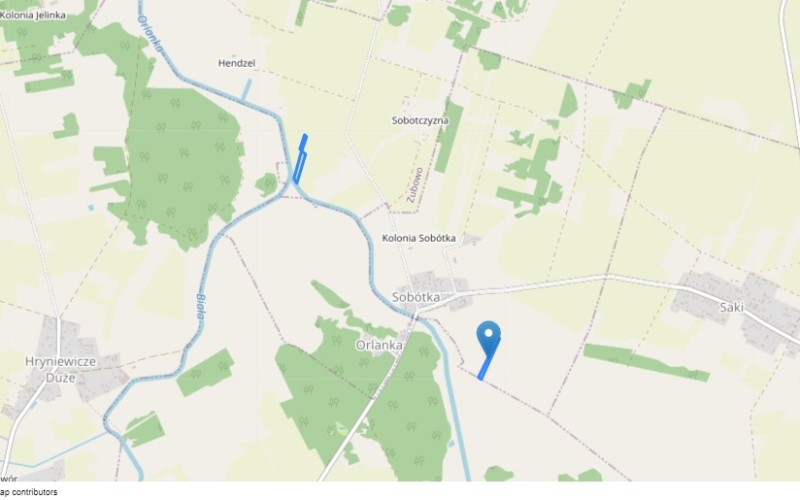800x500 pixels.
Task: Select the Sobotczyzna place label
Action: coord(420,121)
